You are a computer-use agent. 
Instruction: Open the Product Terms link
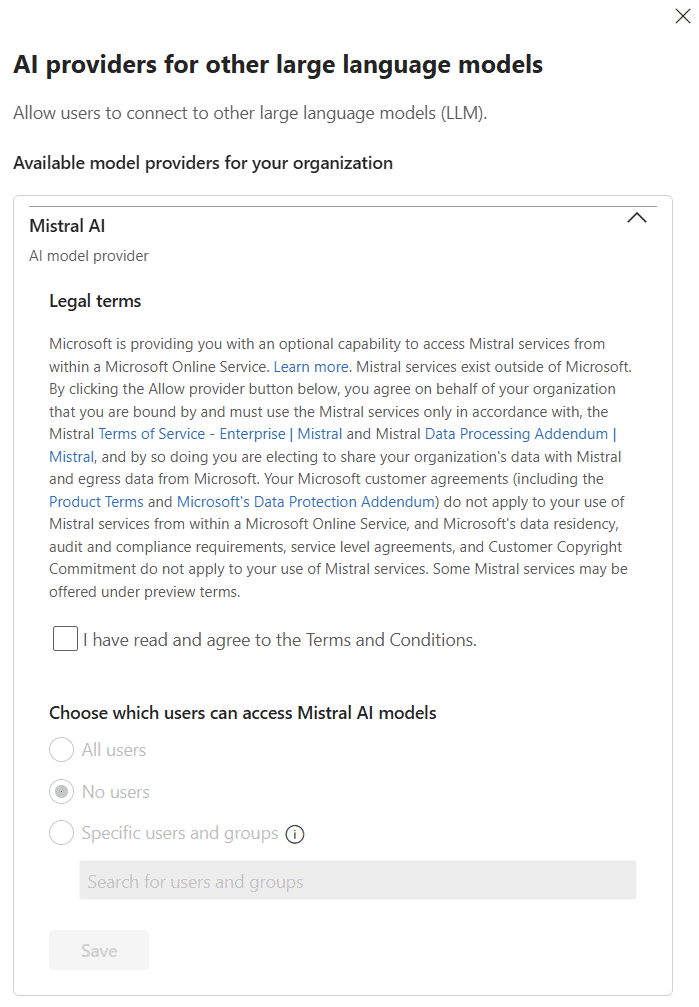96,502
